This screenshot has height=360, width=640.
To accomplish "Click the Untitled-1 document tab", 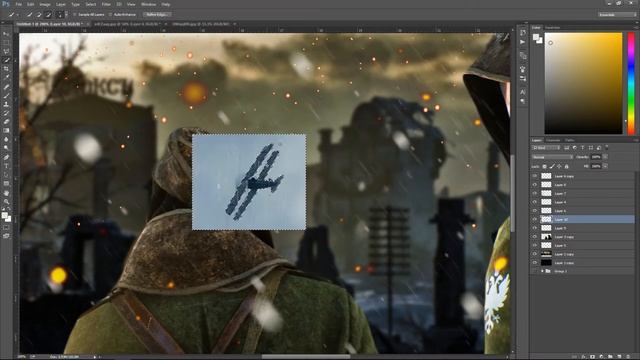I will [x=51, y=24].
